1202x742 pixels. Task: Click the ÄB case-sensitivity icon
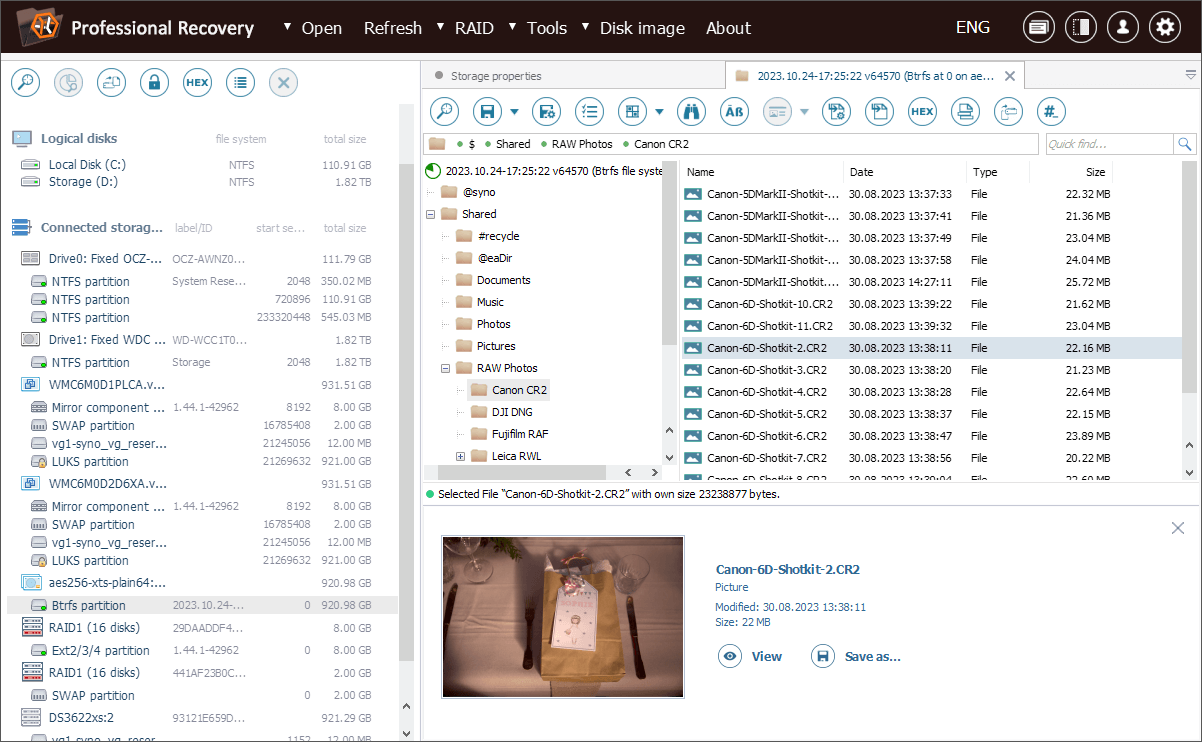point(734,111)
